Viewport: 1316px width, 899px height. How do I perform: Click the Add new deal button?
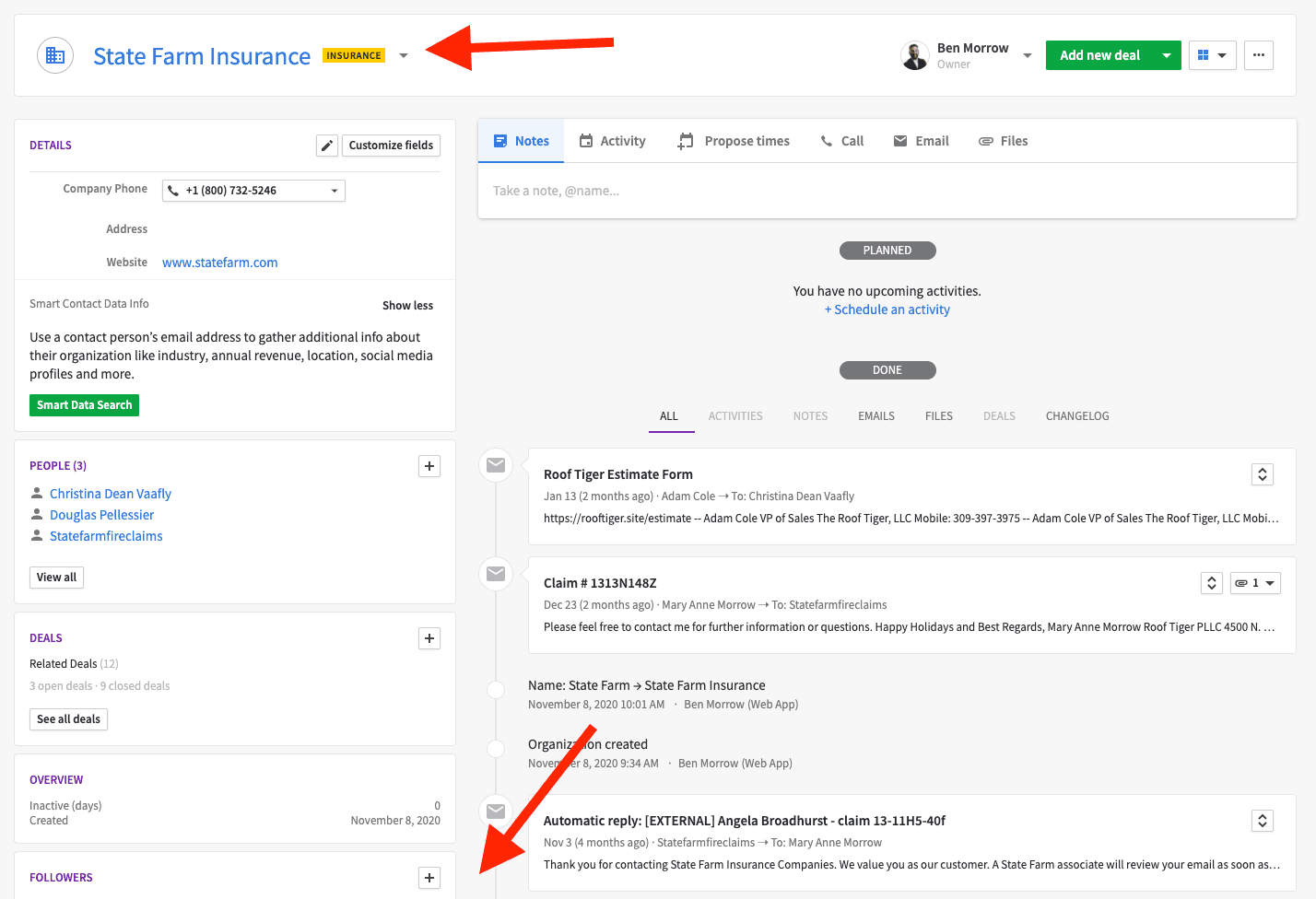(x=1099, y=55)
